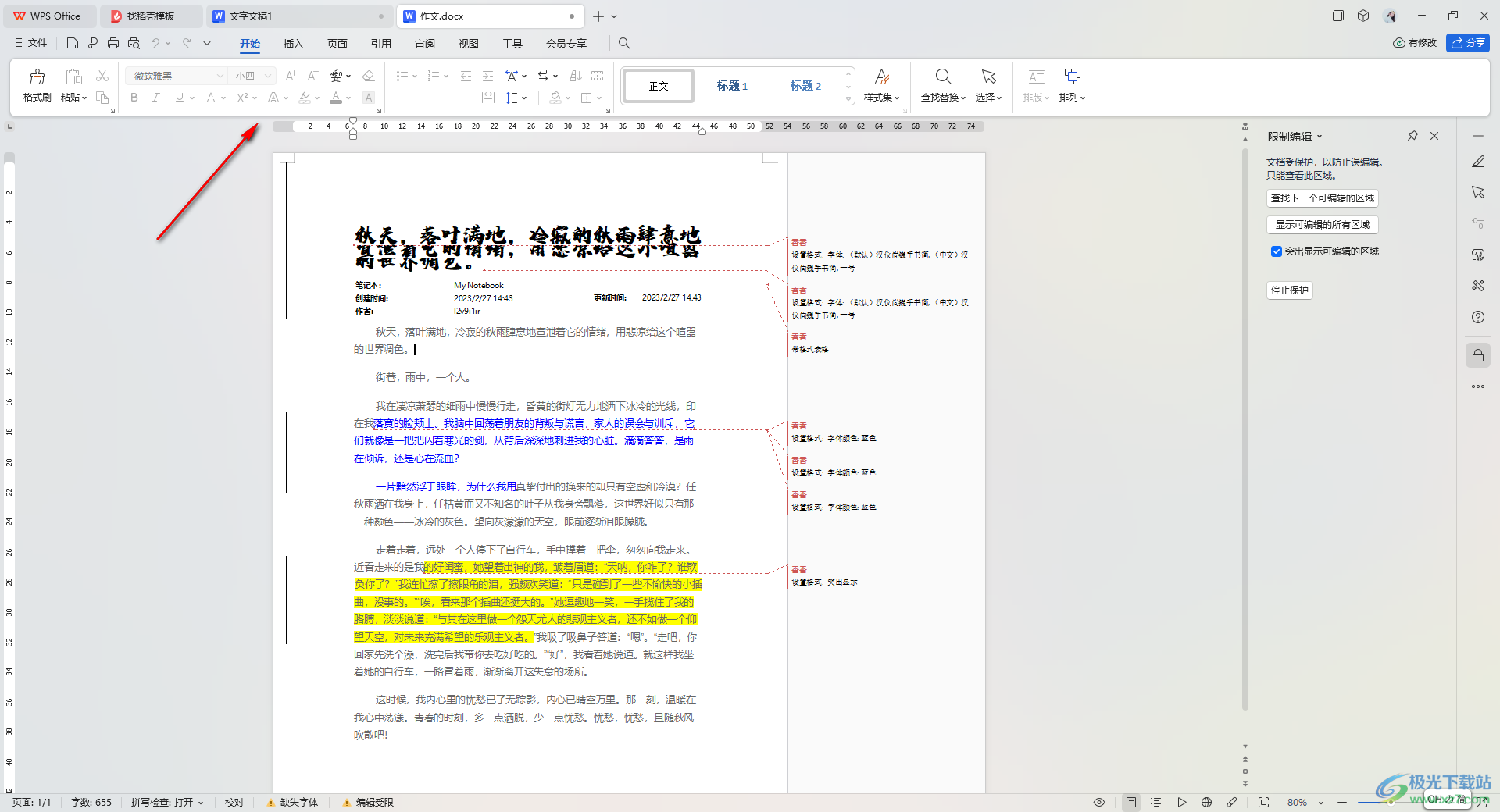
Task: Click the fit page icon in status bar
Action: pyautogui.click(x=1263, y=802)
